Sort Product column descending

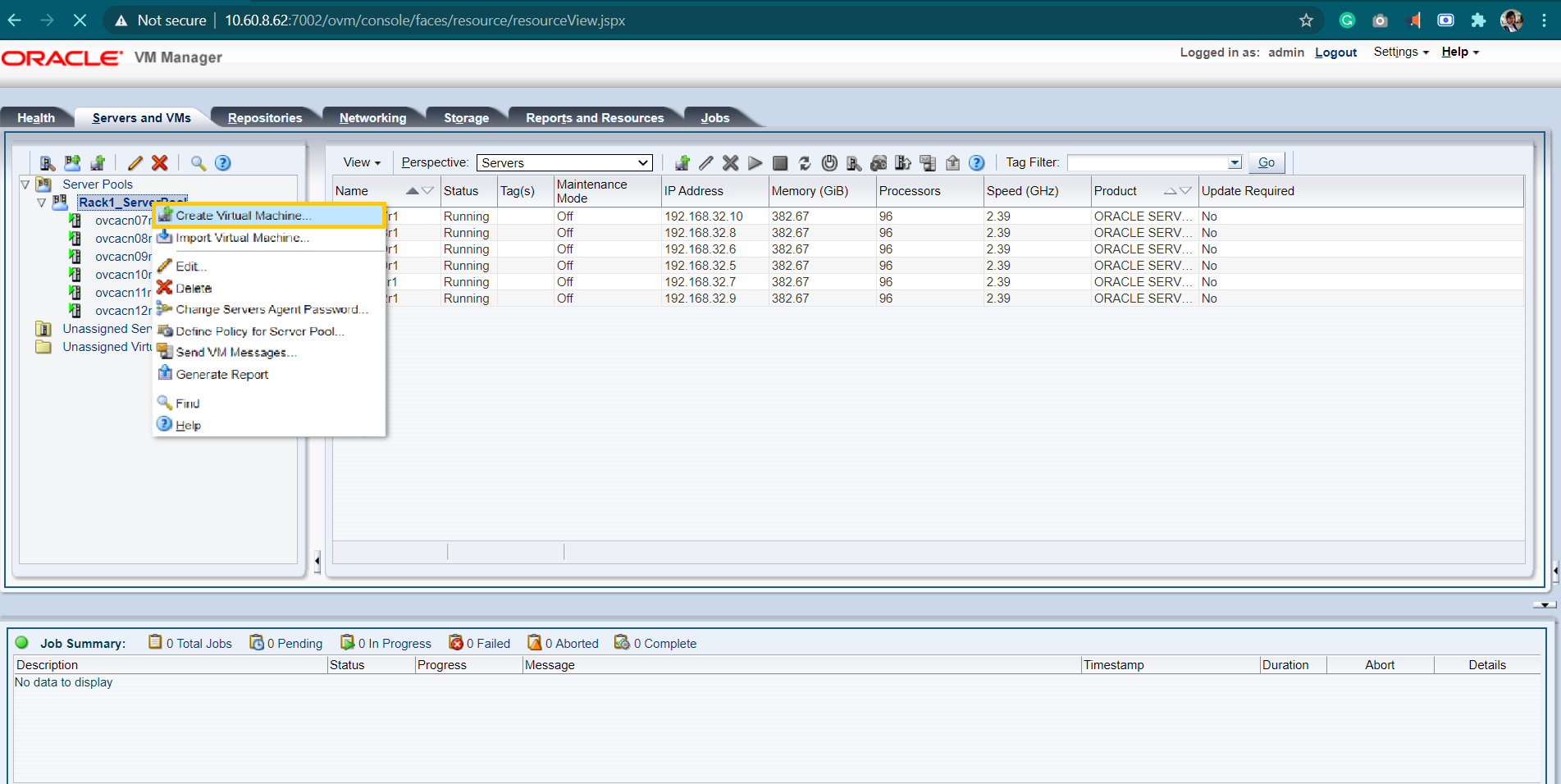click(1185, 191)
